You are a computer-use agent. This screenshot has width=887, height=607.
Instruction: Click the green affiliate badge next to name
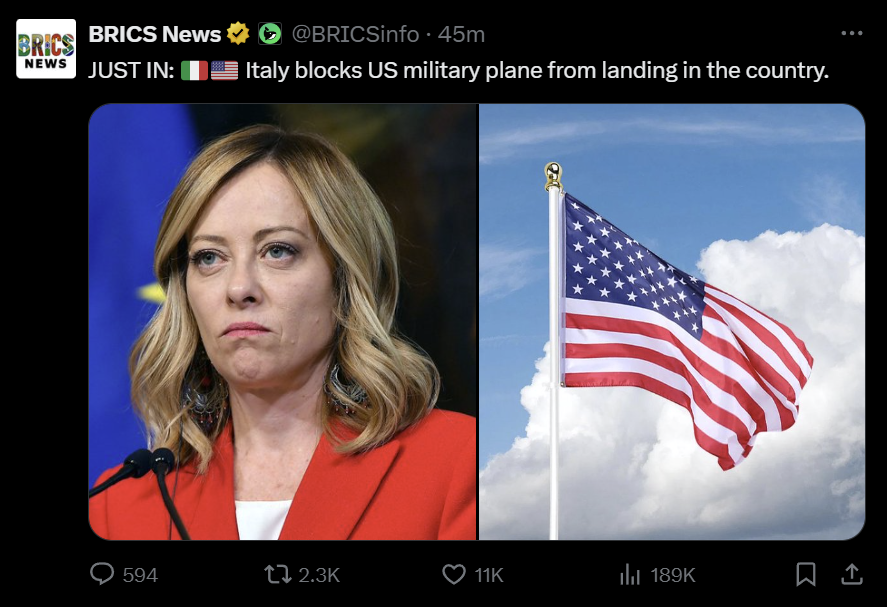[270, 34]
